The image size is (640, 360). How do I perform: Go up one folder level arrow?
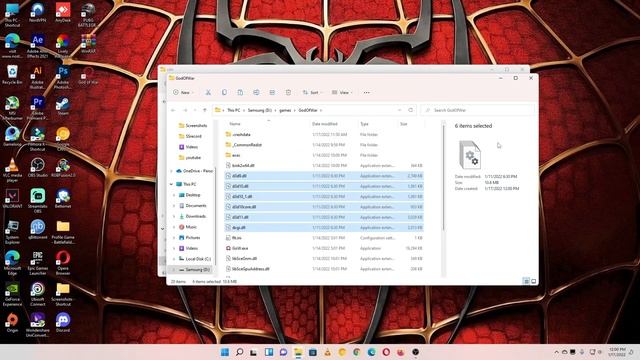204,110
